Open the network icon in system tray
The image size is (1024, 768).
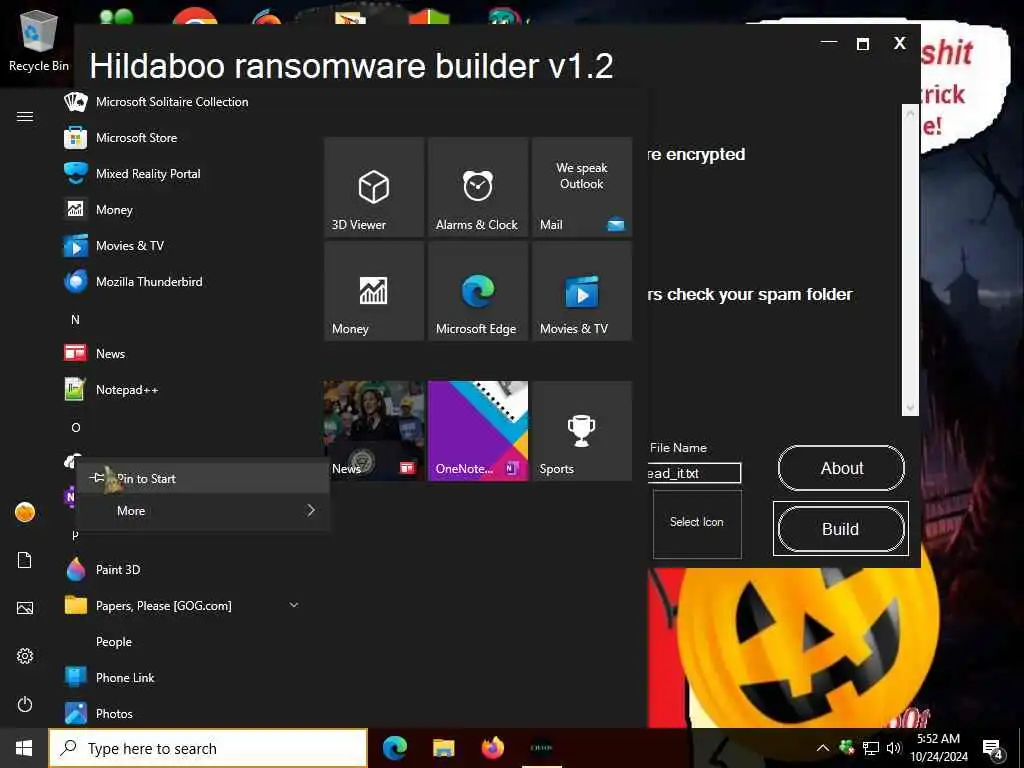(871, 748)
